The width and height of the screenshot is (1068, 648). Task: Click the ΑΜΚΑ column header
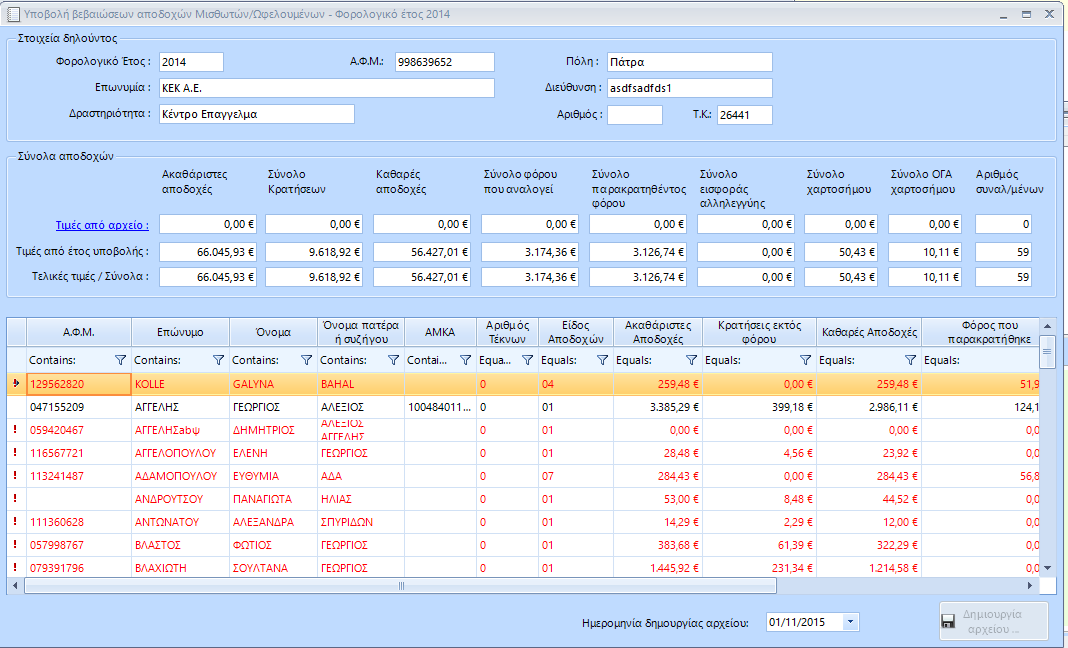(440, 331)
